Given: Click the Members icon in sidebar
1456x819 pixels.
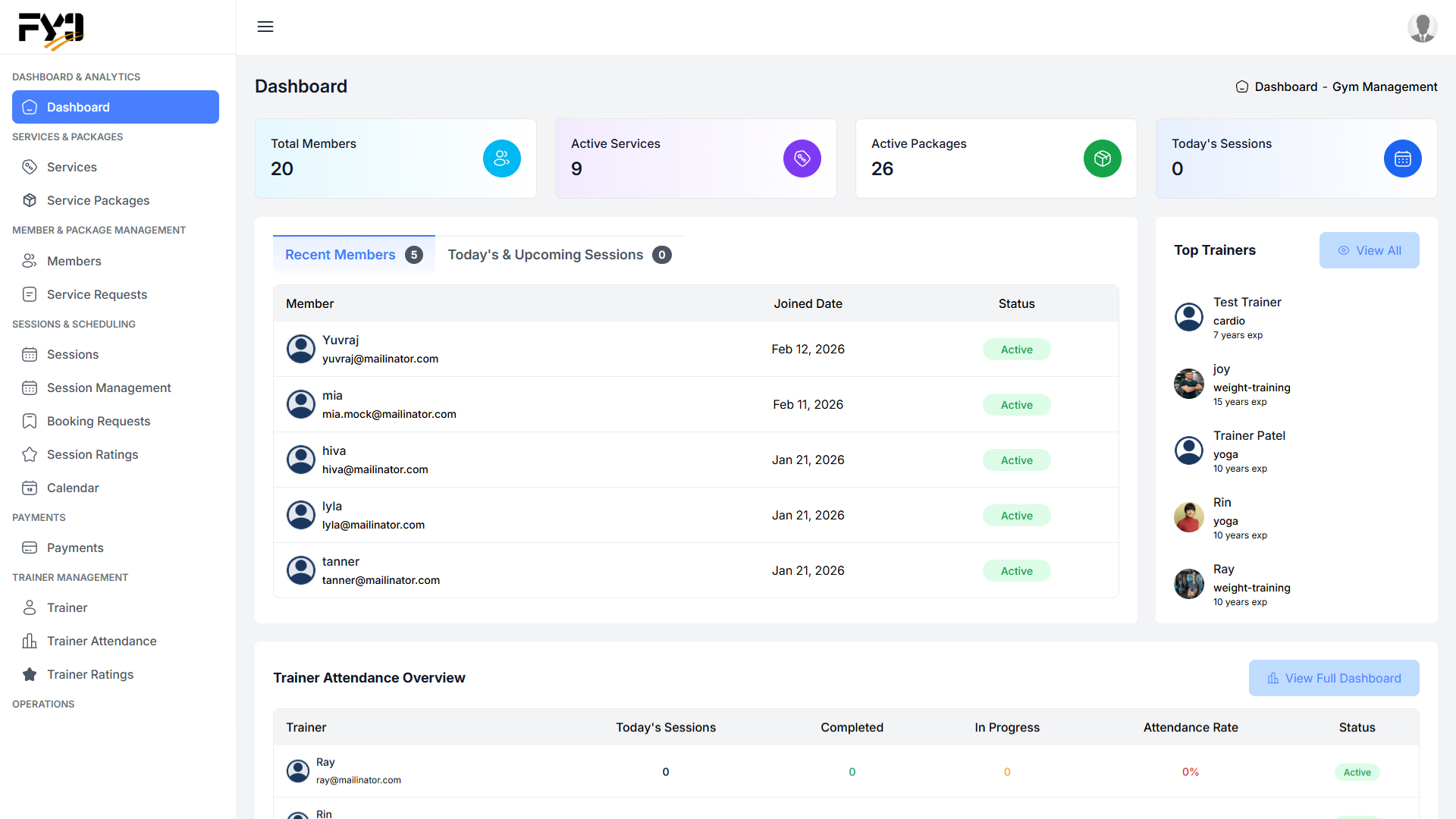Looking at the screenshot, I should 30,261.
